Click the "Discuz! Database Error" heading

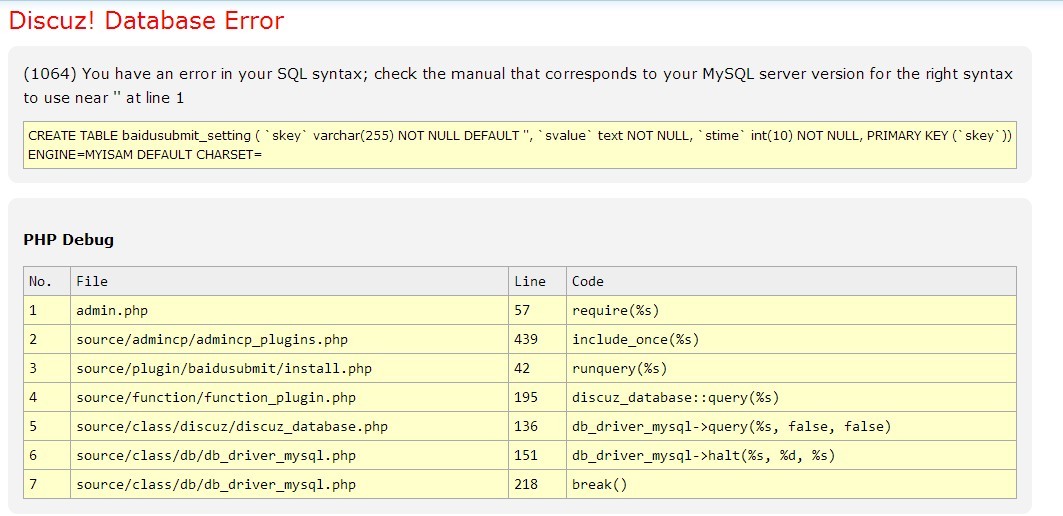pos(146,21)
